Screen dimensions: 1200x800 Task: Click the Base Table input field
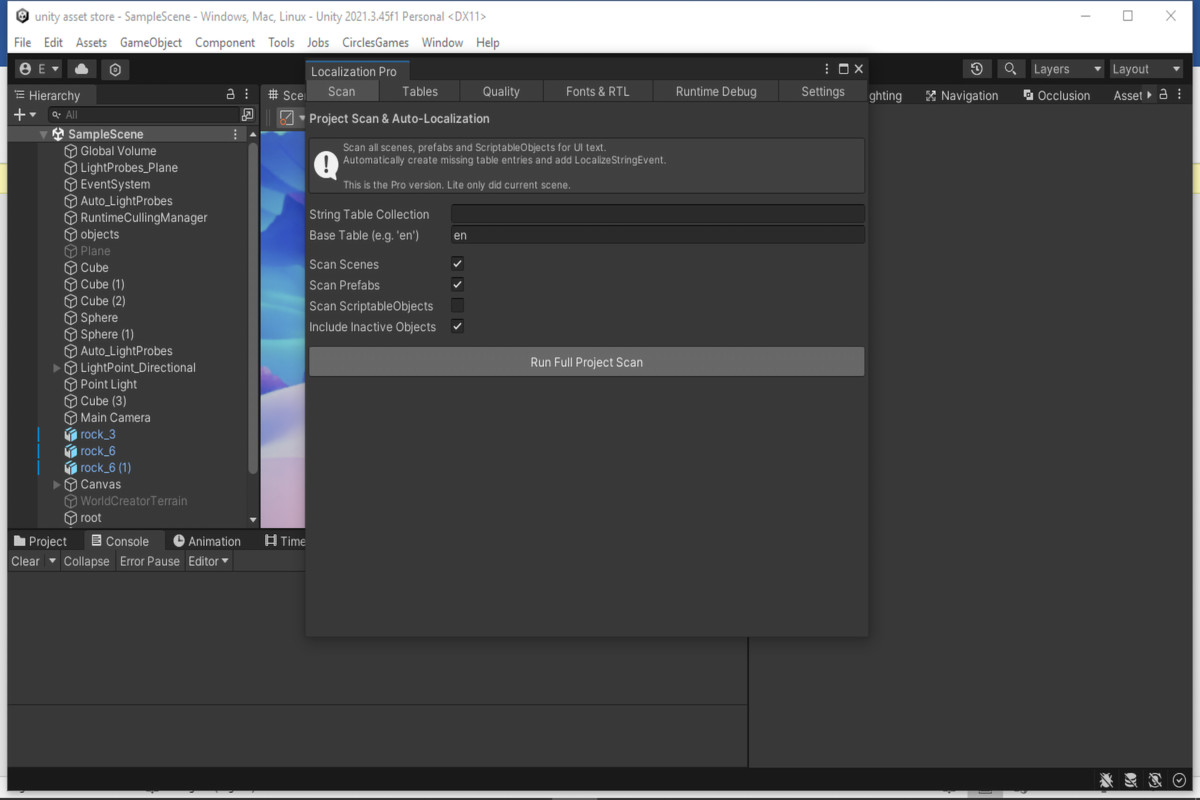pyautogui.click(x=658, y=235)
